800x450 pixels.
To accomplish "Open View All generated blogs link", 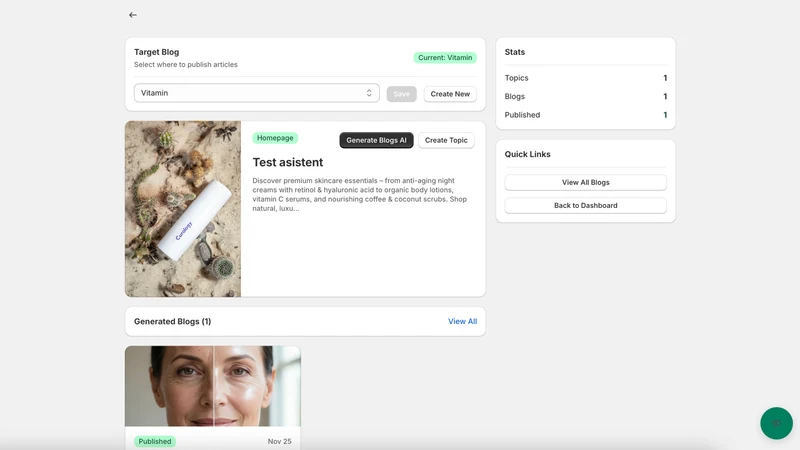I will [x=462, y=321].
